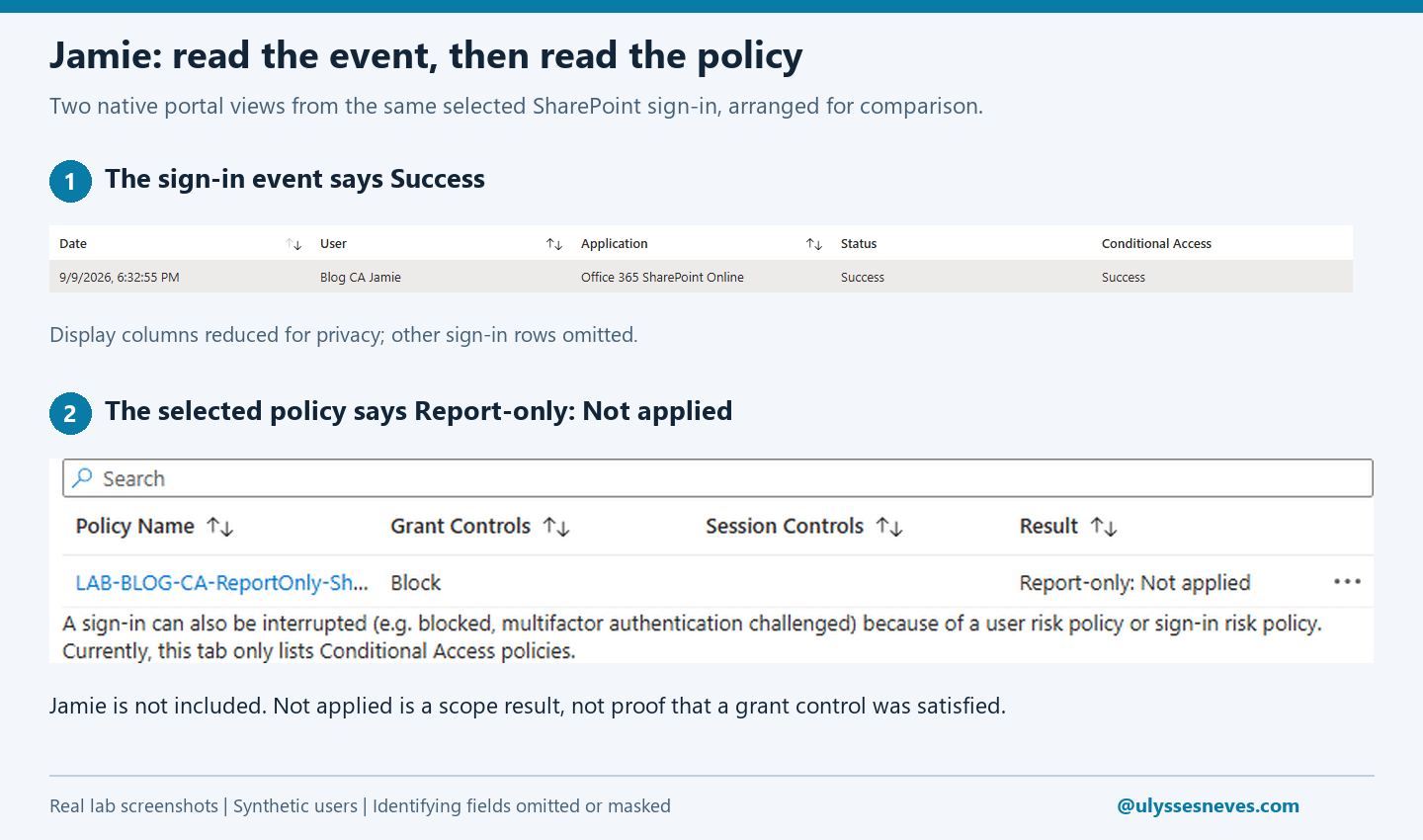Click the Grant Controls header label

(x=460, y=527)
